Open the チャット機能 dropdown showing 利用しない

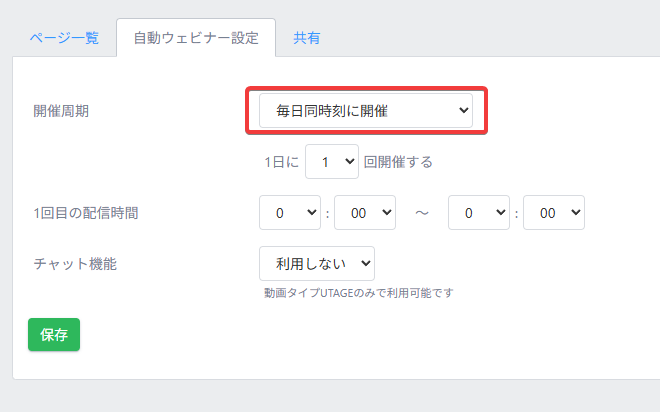[x=316, y=264]
